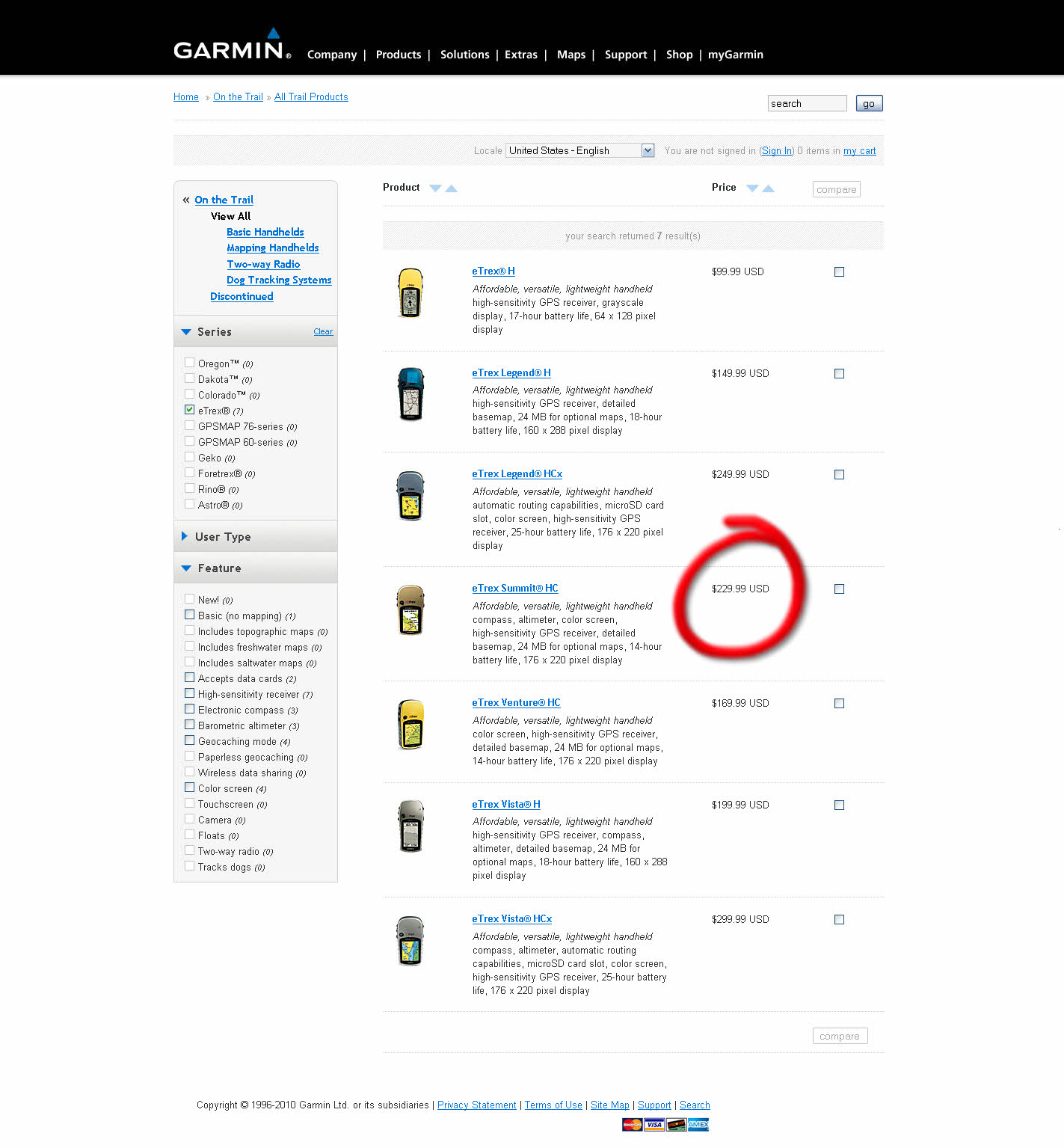The height and width of the screenshot is (1148, 1064).
Task: Open the Company menu
Action: tap(332, 55)
